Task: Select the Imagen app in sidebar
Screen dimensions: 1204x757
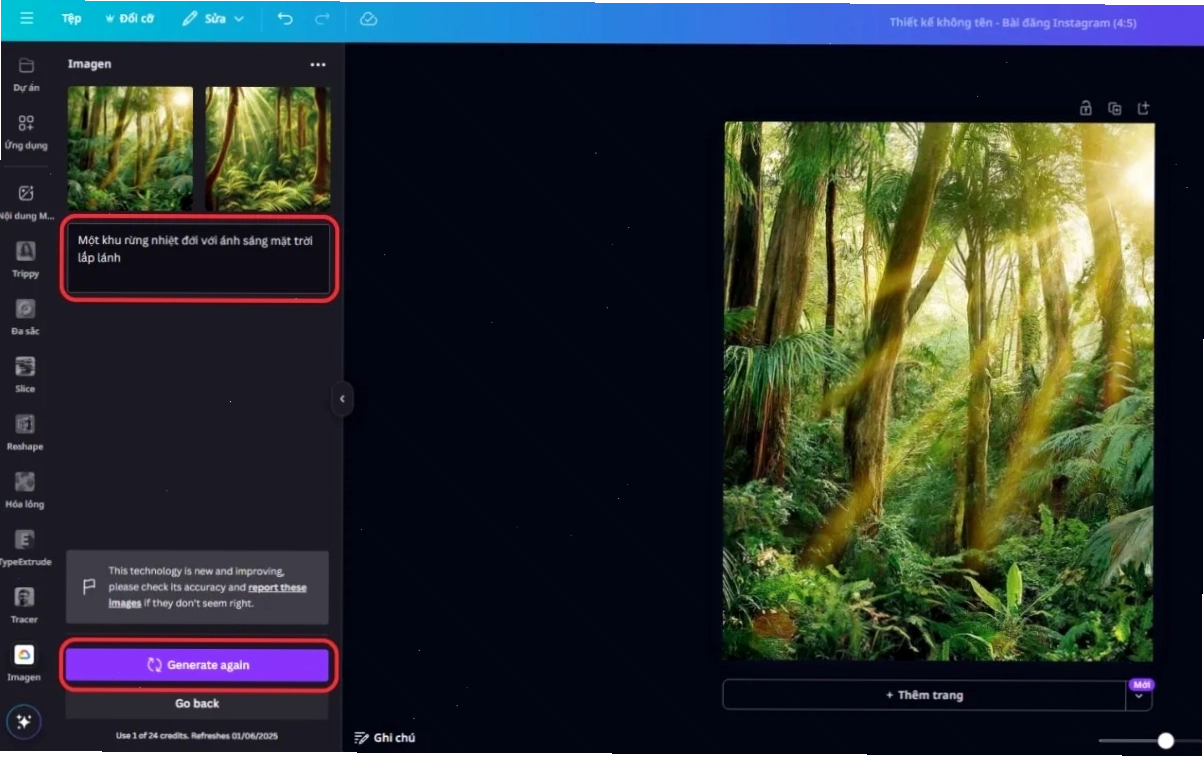Action: pyautogui.click(x=25, y=662)
